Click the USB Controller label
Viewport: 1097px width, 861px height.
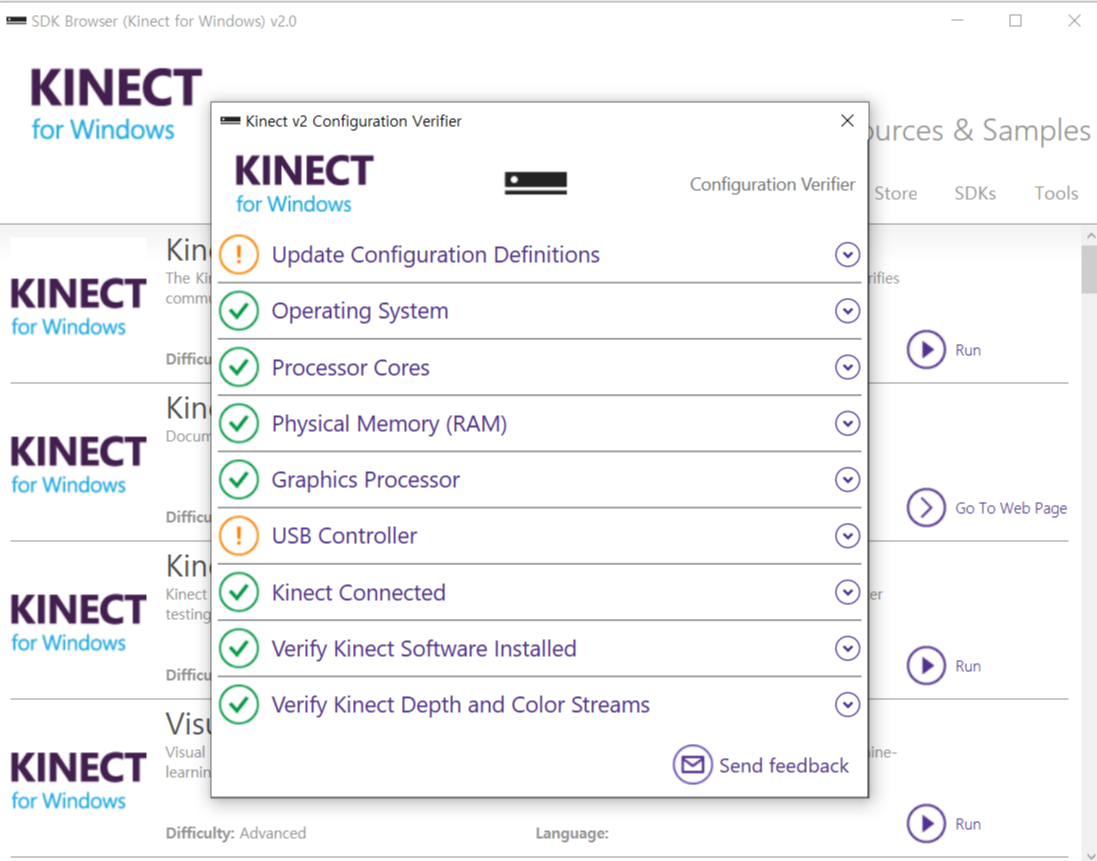344,536
